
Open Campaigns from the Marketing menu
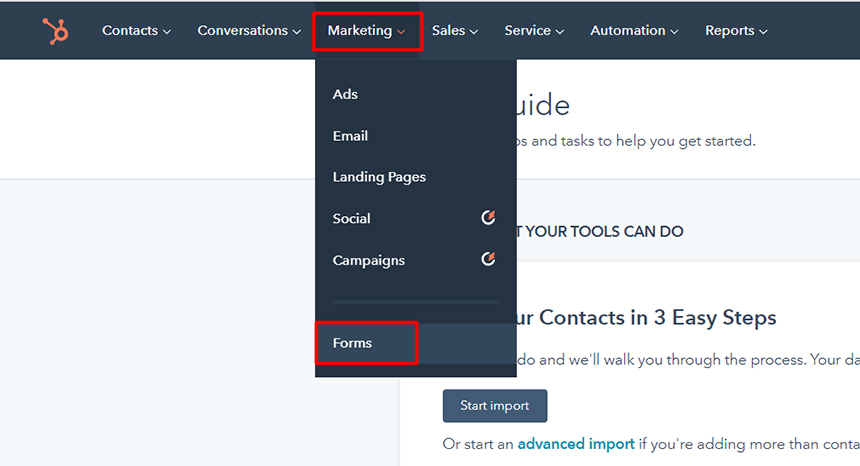(416, 260)
